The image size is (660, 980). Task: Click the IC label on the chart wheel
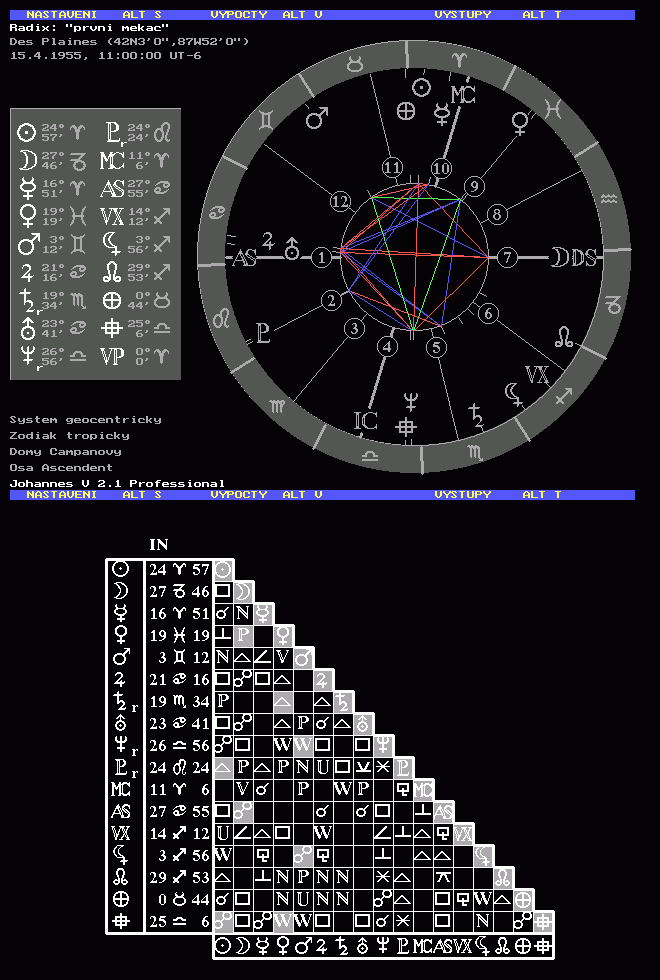click(x=366, y=421)
